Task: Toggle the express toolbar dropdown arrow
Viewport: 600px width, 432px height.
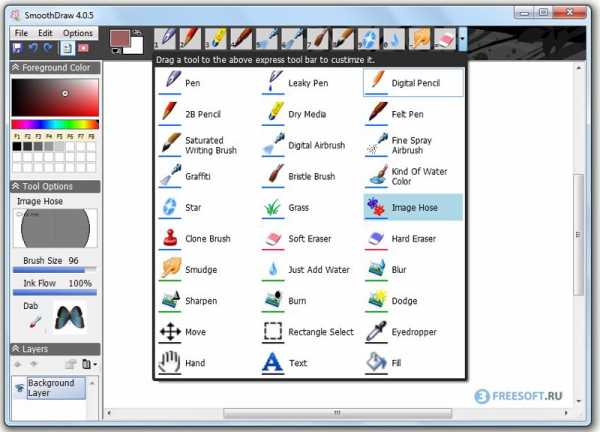Action: [463, 39]
